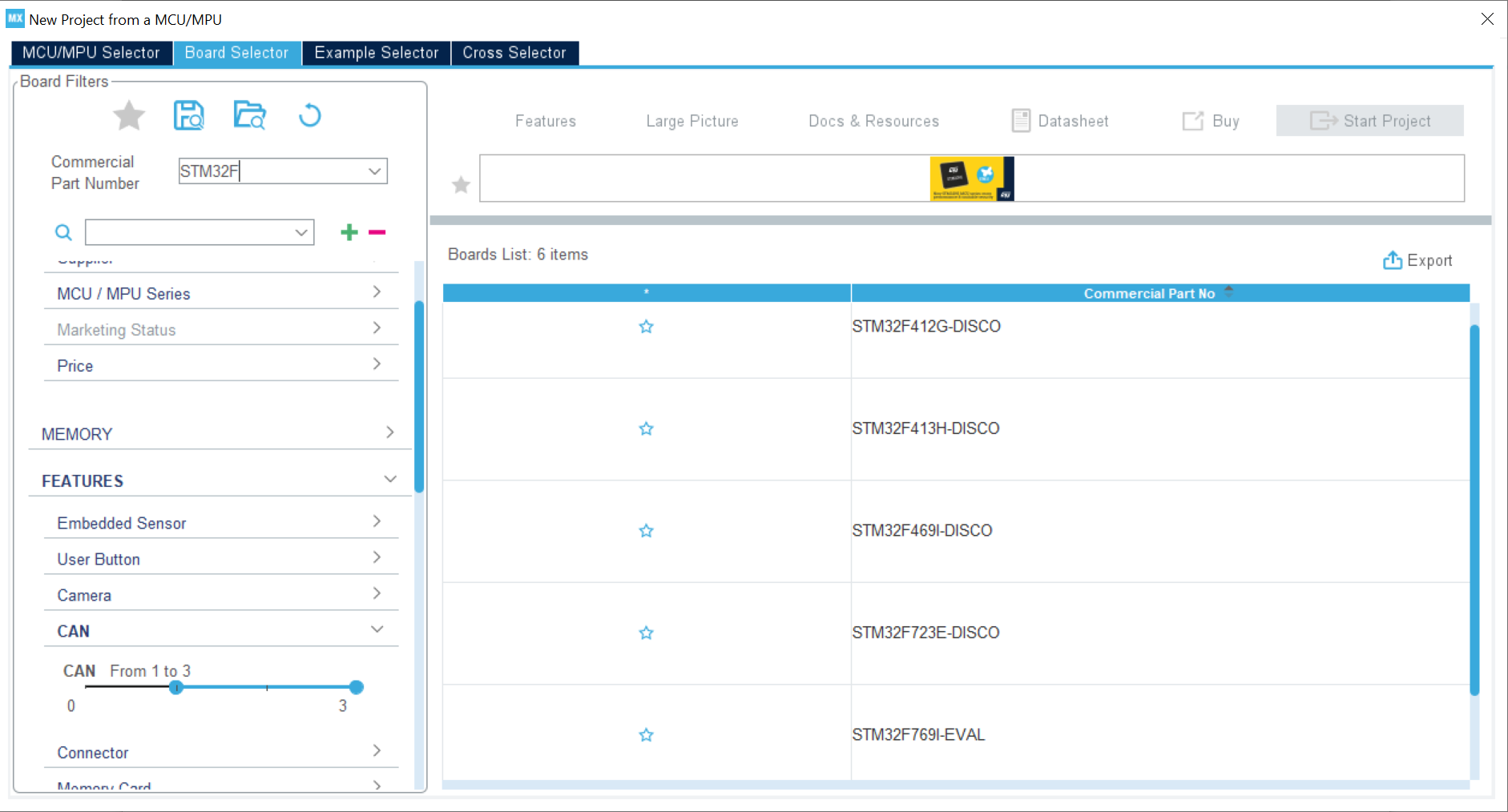Click the save search filter icon
This screenshot has height=812, width=1508.
[x=189, y=116]
